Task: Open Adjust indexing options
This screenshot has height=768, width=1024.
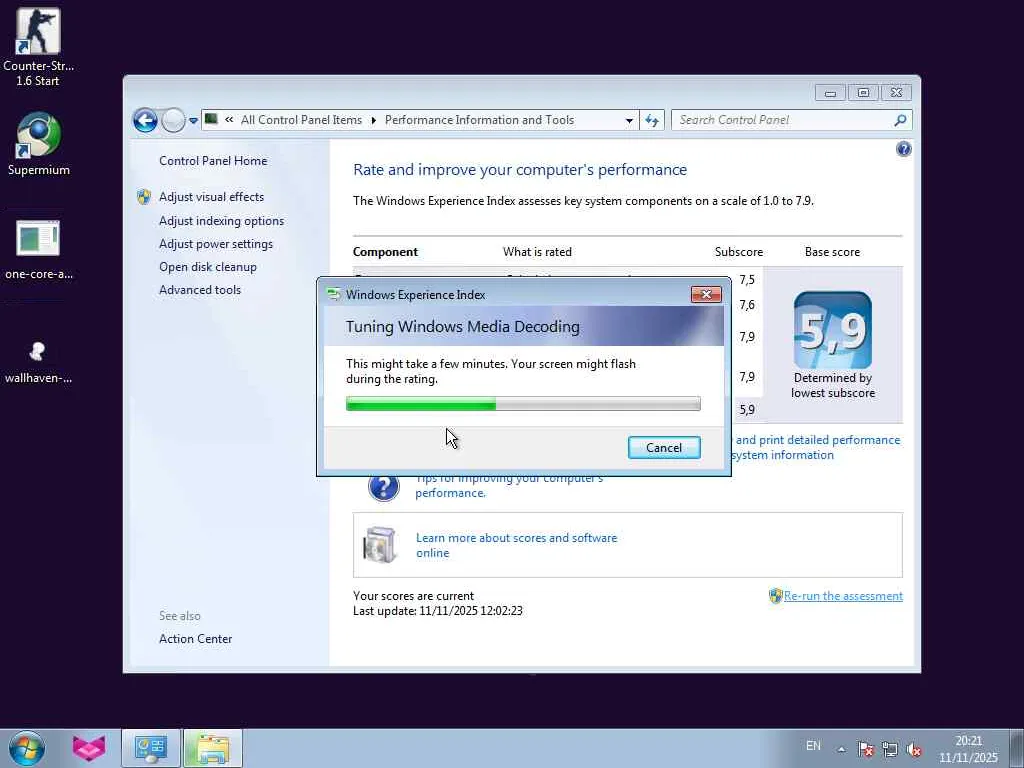Action: coord(221,221)
